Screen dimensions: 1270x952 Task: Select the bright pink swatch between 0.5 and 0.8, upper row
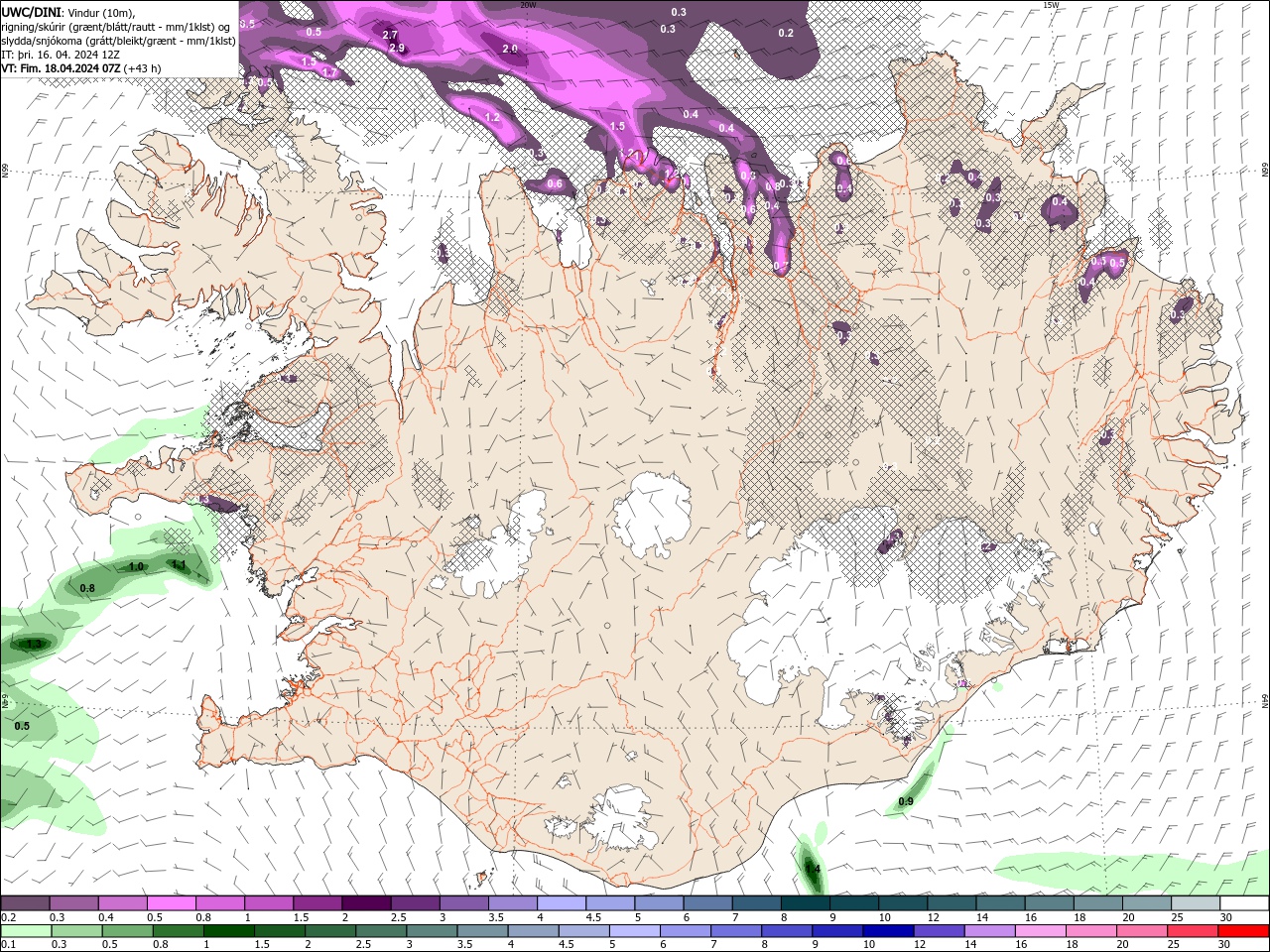coord(171,903)
